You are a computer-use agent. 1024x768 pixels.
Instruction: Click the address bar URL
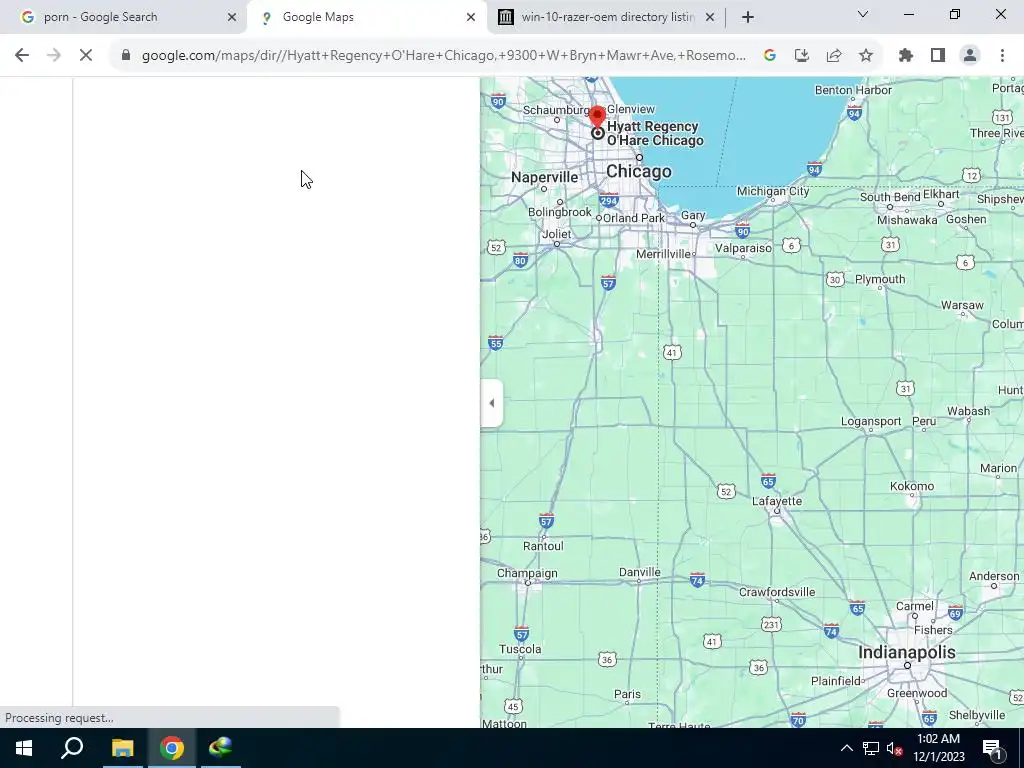click(444, 56)
